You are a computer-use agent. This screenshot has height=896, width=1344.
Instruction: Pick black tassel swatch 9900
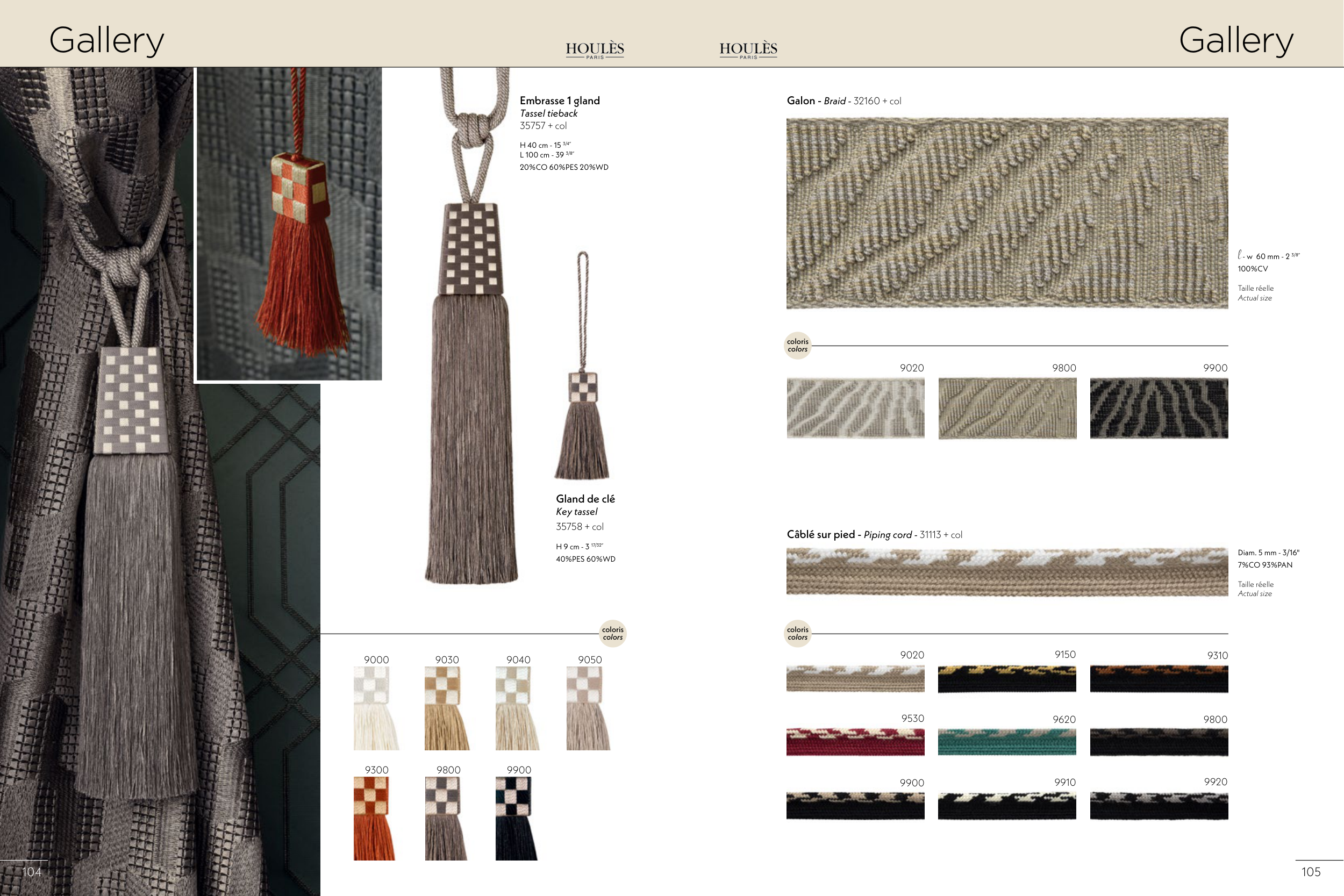click(x=516, y=818)
